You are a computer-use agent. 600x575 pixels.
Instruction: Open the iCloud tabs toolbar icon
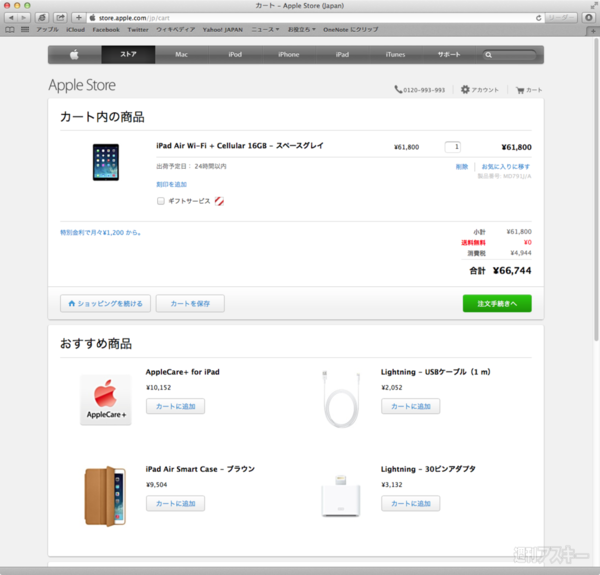coord(42,18)
